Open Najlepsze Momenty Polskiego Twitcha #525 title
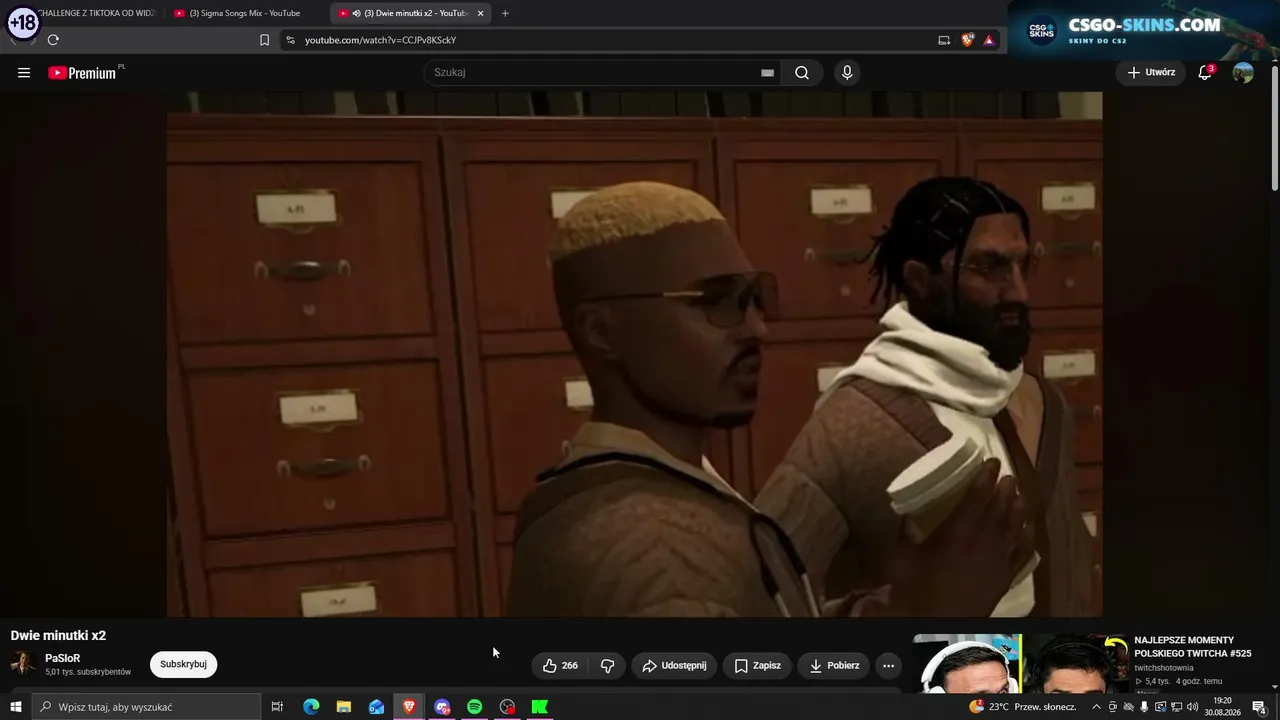1280x720 pixels. tap(1192, 646)
